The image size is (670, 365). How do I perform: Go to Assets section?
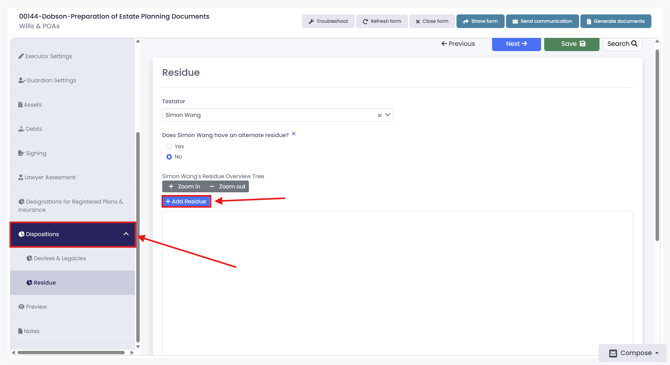point(73,105)
